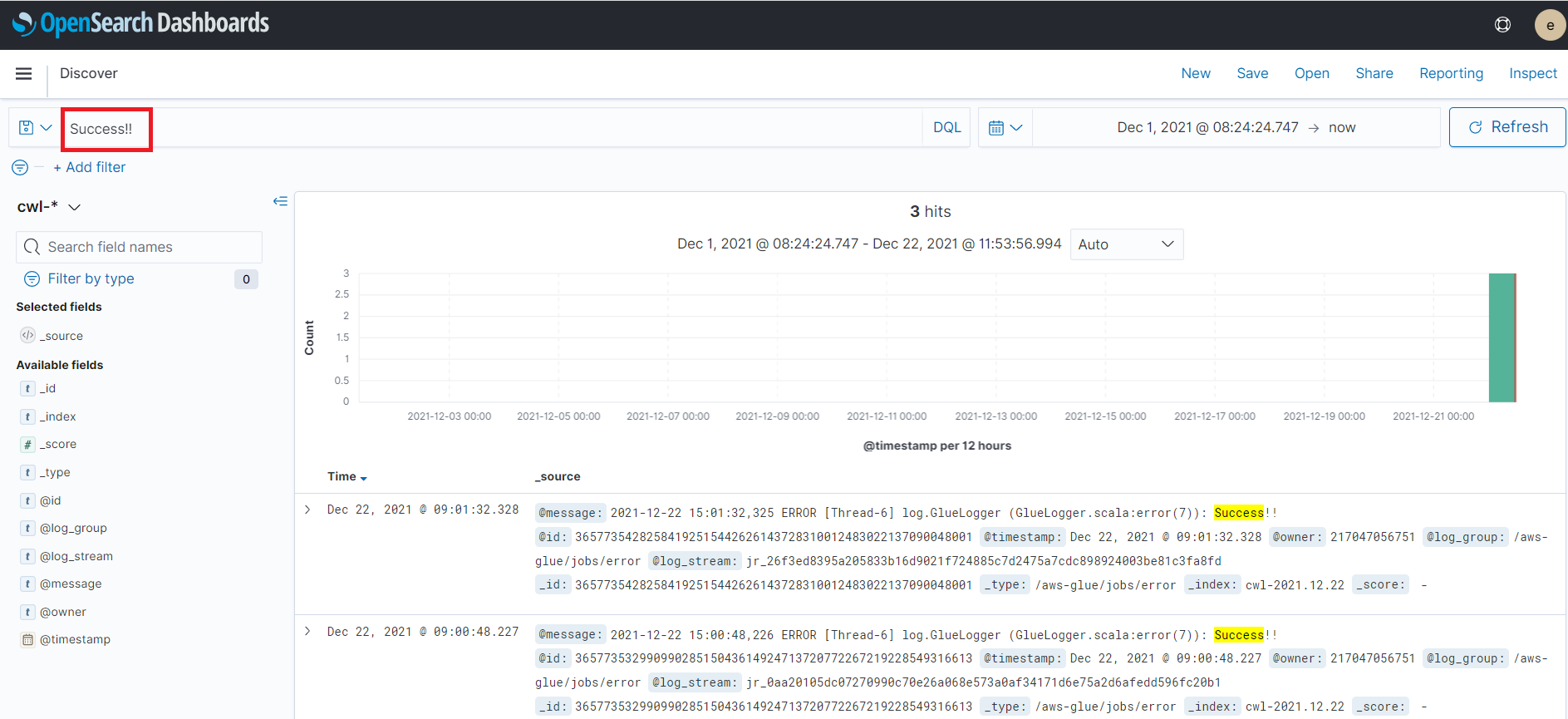Add a new filter

pos(90,168)
